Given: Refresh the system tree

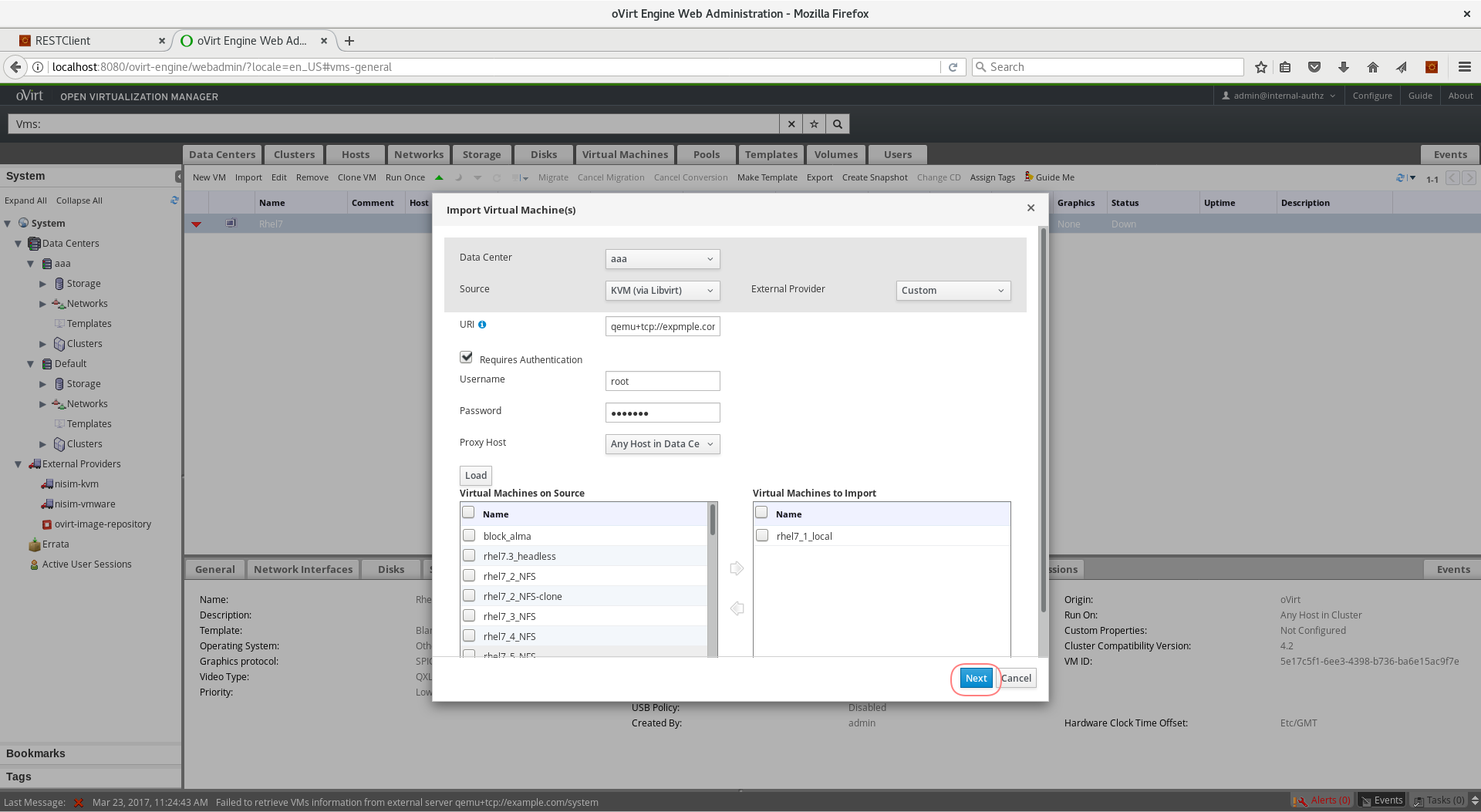Looking at the screenshot, I should 174,200.
